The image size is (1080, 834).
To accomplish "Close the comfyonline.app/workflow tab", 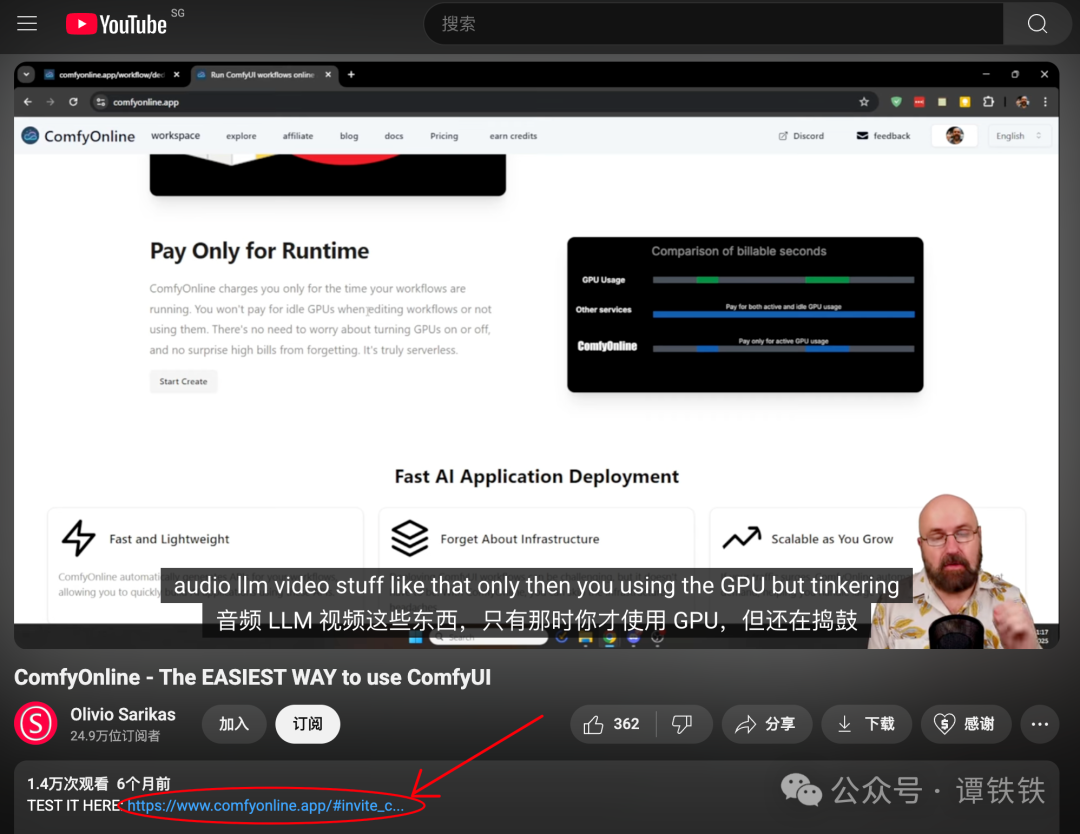I will point(176,74).
